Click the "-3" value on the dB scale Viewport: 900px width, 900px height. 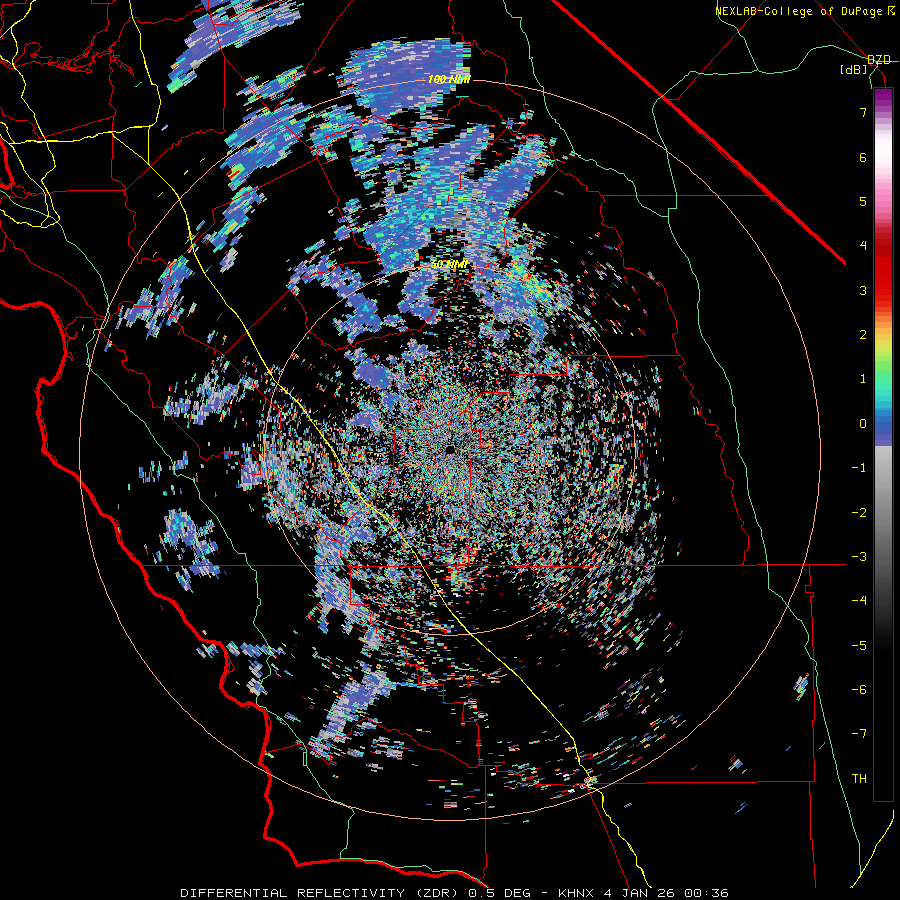859,557
